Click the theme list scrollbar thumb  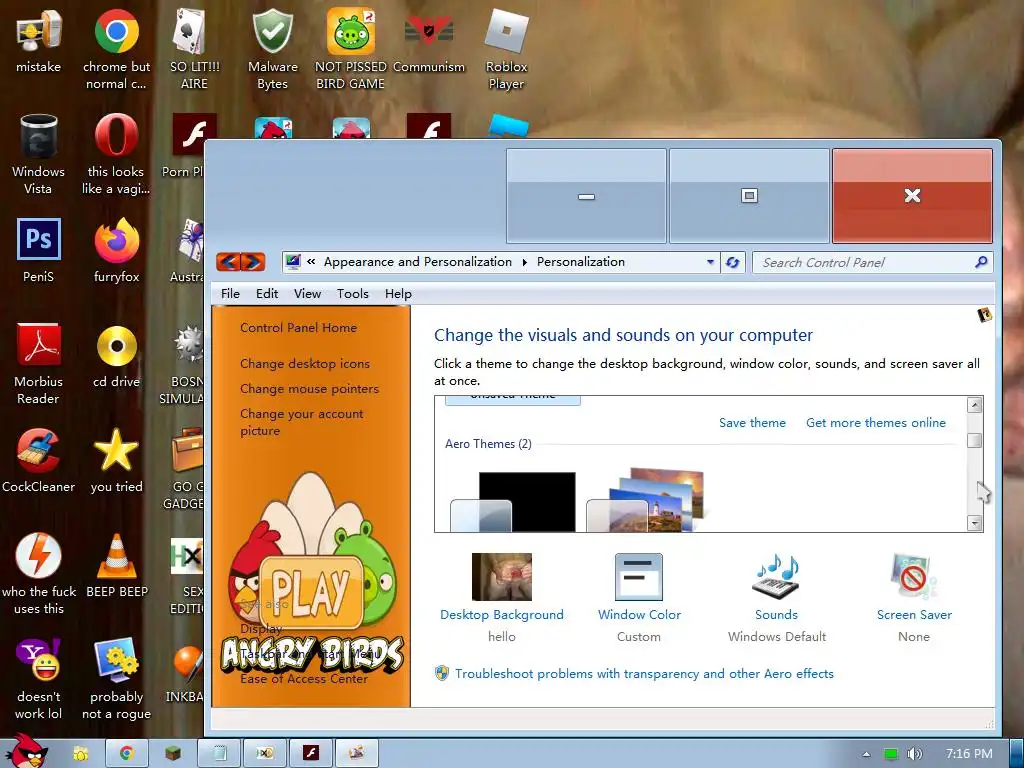pos(974,441)
